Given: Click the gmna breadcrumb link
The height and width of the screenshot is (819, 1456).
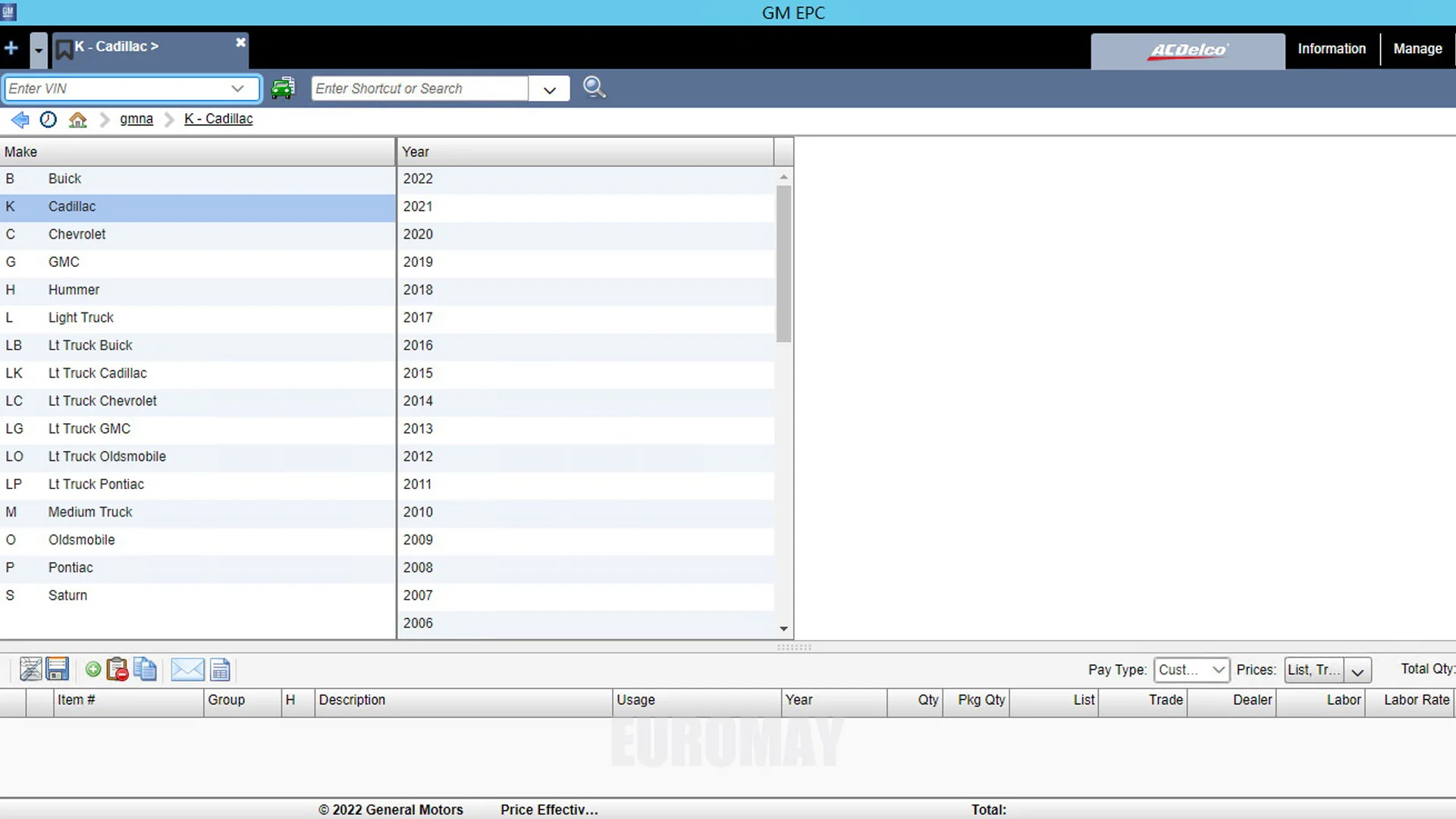Looking at the screenshot, I should [136, 119].
